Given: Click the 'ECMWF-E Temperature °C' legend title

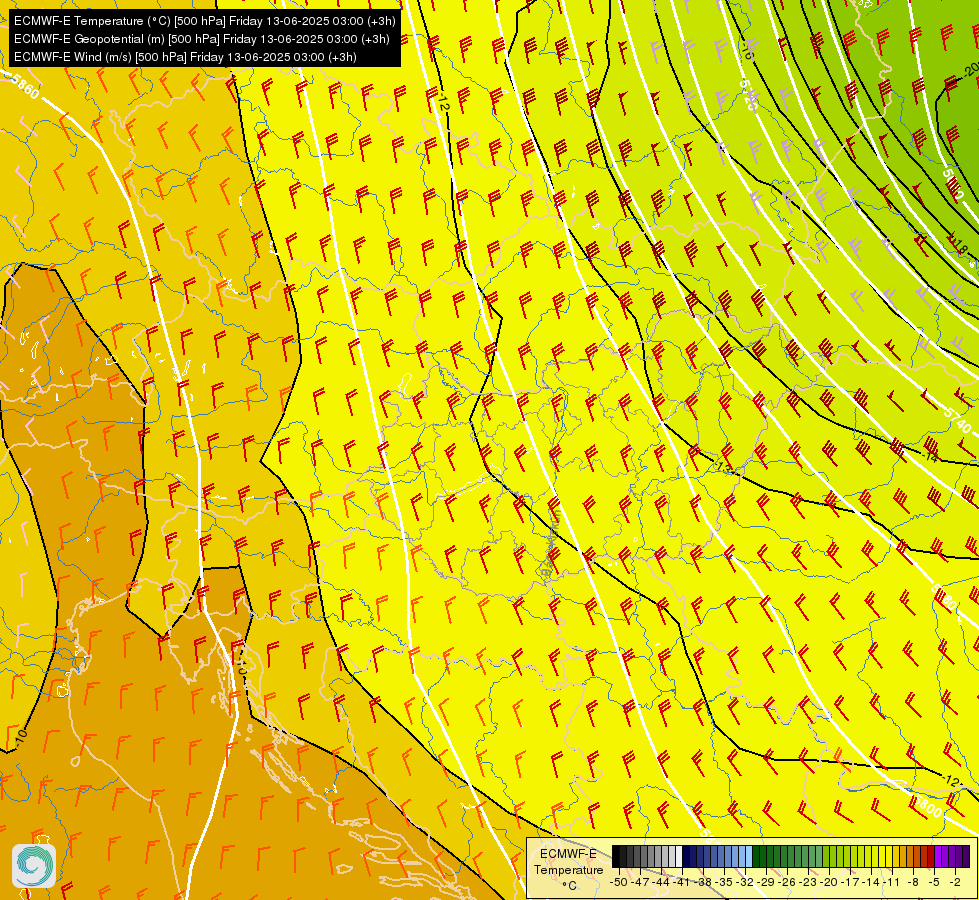Looking at the screenshot, I should (x=568, y=869).
